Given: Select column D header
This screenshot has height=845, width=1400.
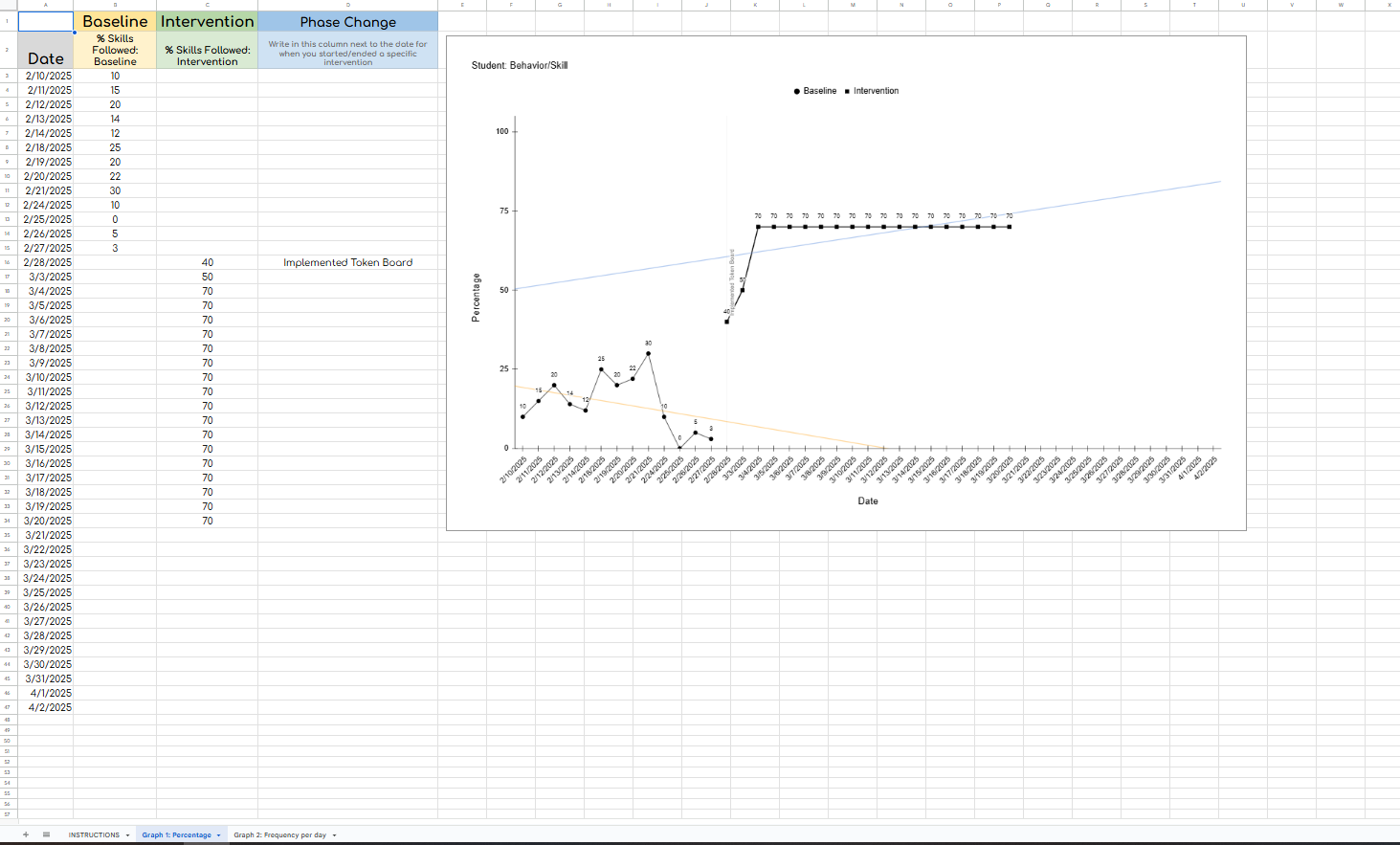Looking at the screenshot, I should tap(347, 5).
